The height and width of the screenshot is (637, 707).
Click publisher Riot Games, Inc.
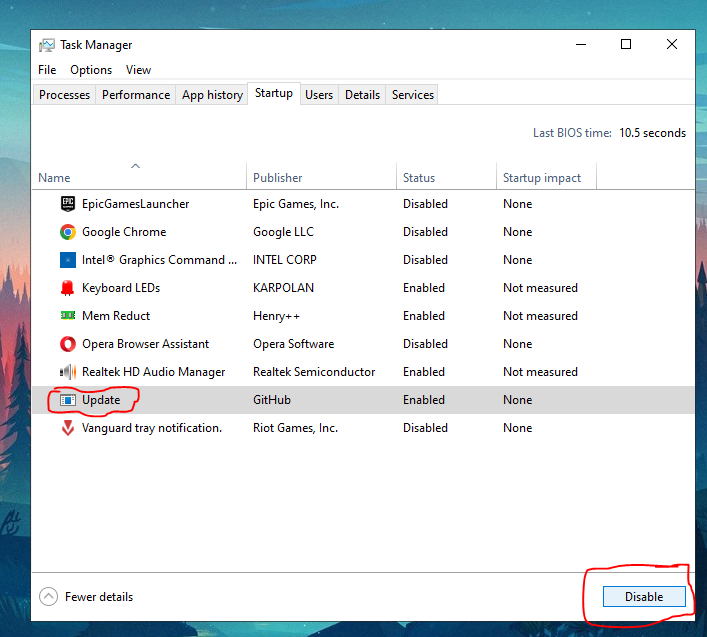[x=295, y=428]
